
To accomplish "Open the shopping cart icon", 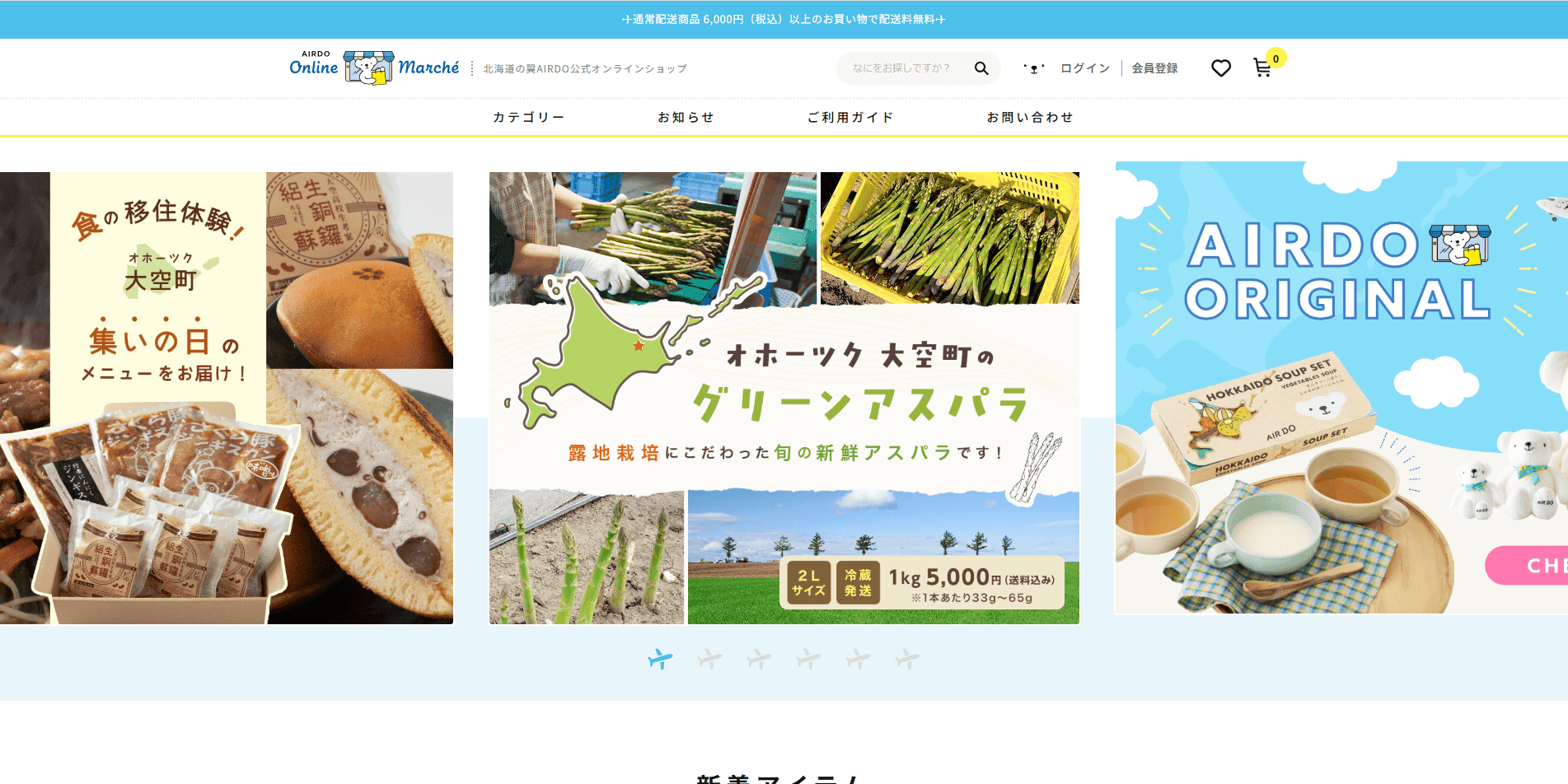I will (x=1262, y=68).
